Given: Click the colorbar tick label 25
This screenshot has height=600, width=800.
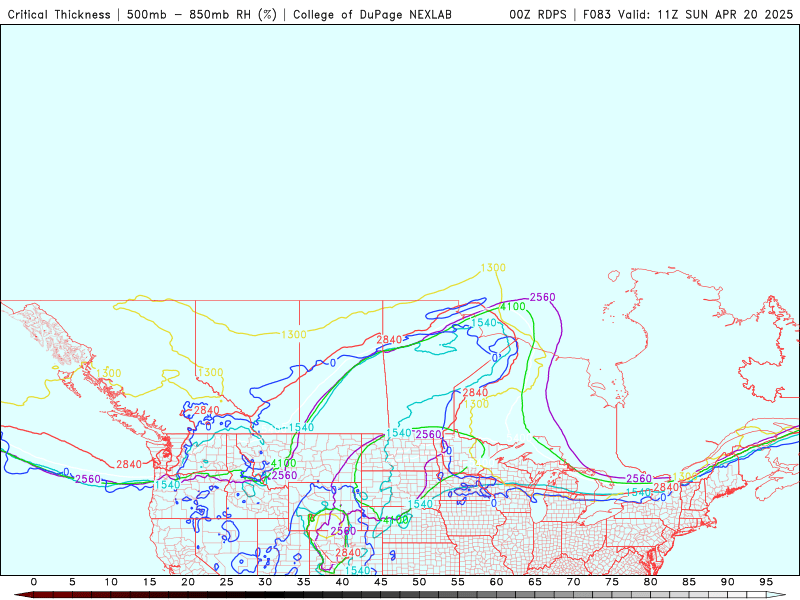Looking at the screenshot, I should 227,582.
